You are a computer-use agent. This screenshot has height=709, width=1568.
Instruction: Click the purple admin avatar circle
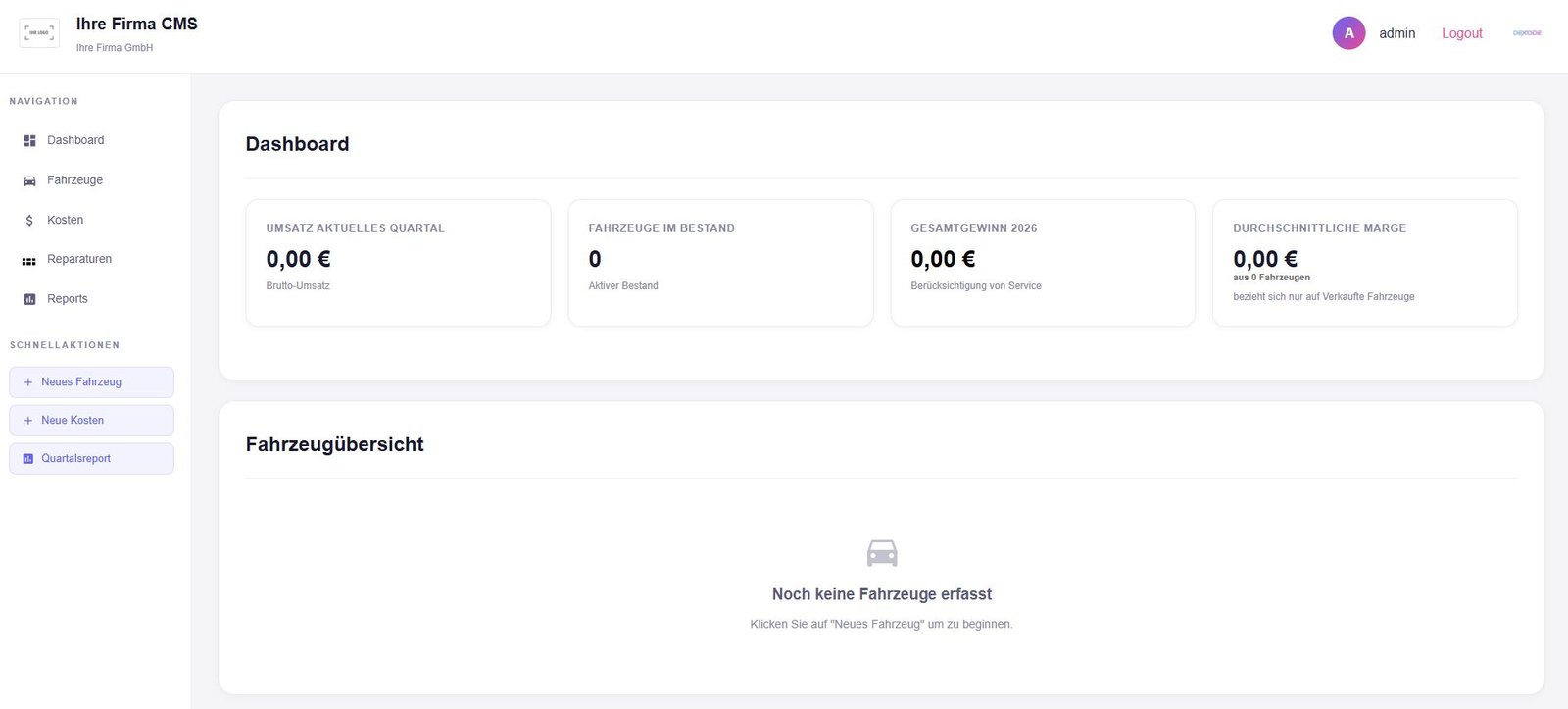[1348, 33]
